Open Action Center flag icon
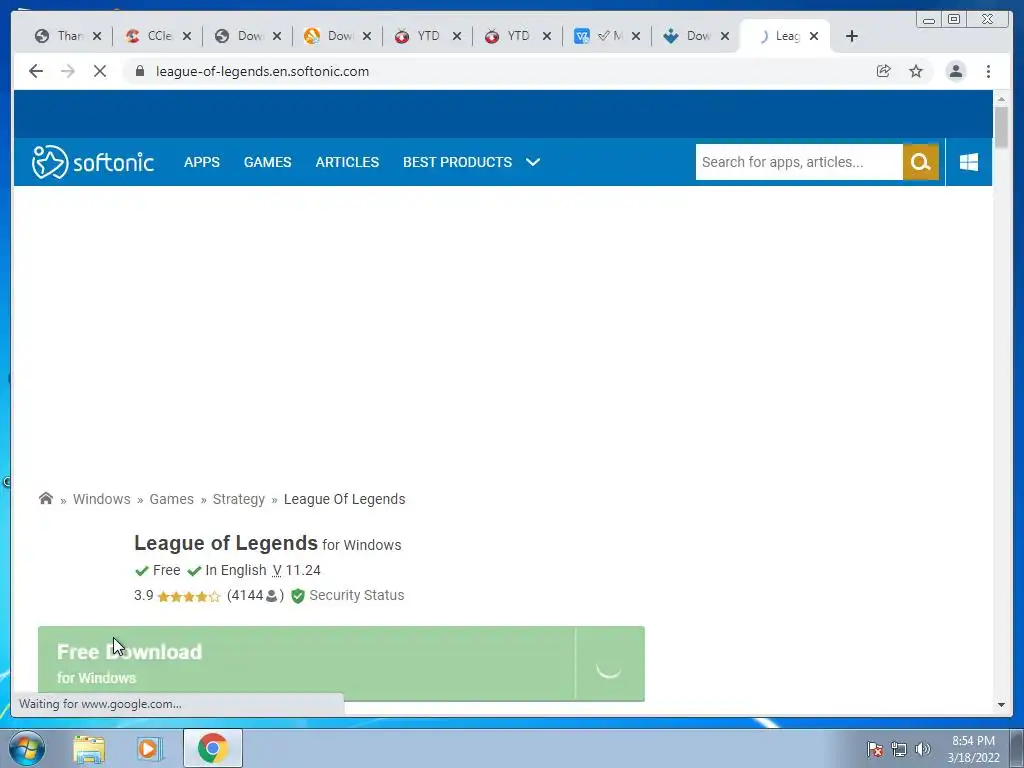This screenshot has width=1024, height=768. point(875,748)
